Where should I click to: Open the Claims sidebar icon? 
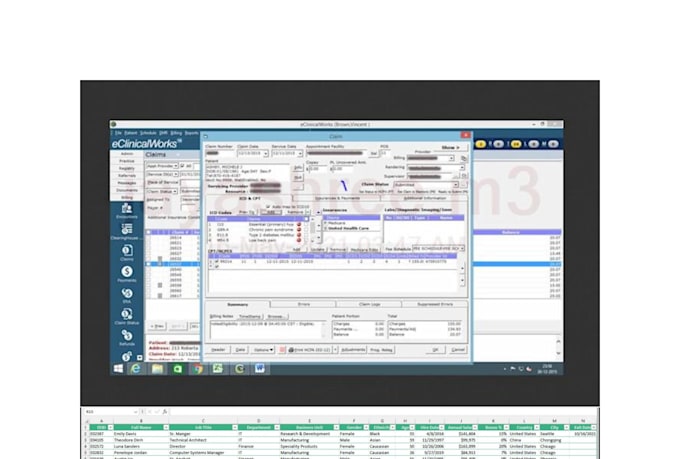pos(127,250)
